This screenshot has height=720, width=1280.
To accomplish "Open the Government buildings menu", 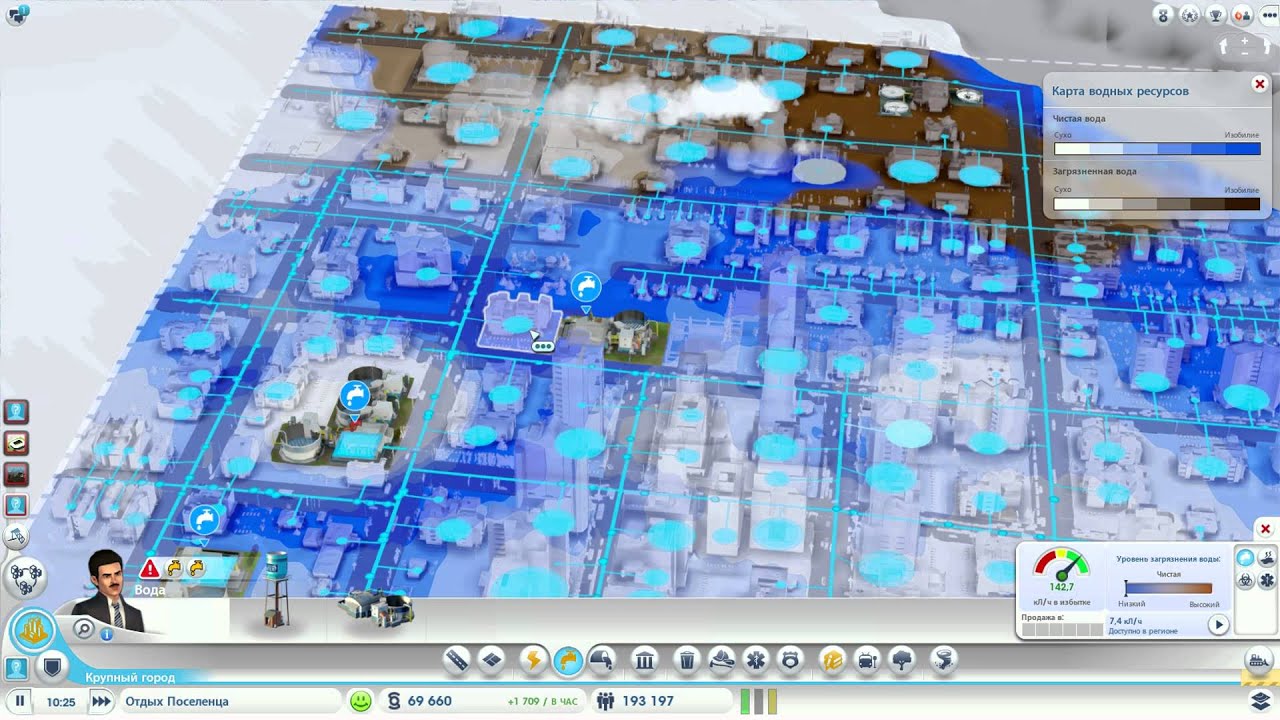I will click(x=645, y=659).
